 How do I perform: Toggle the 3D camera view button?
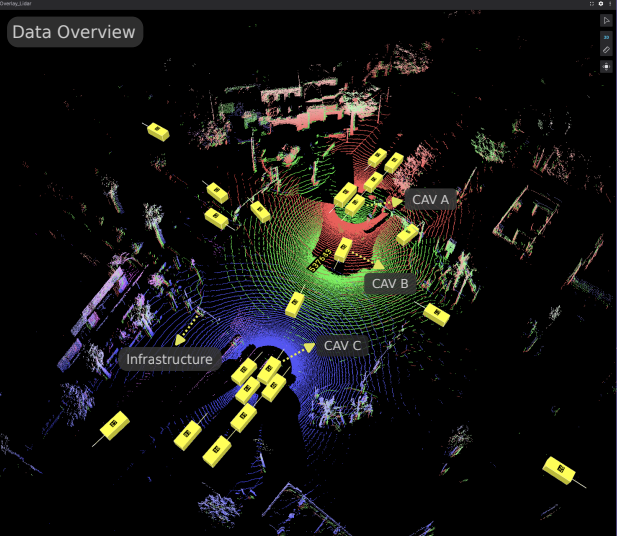point(606,35)
